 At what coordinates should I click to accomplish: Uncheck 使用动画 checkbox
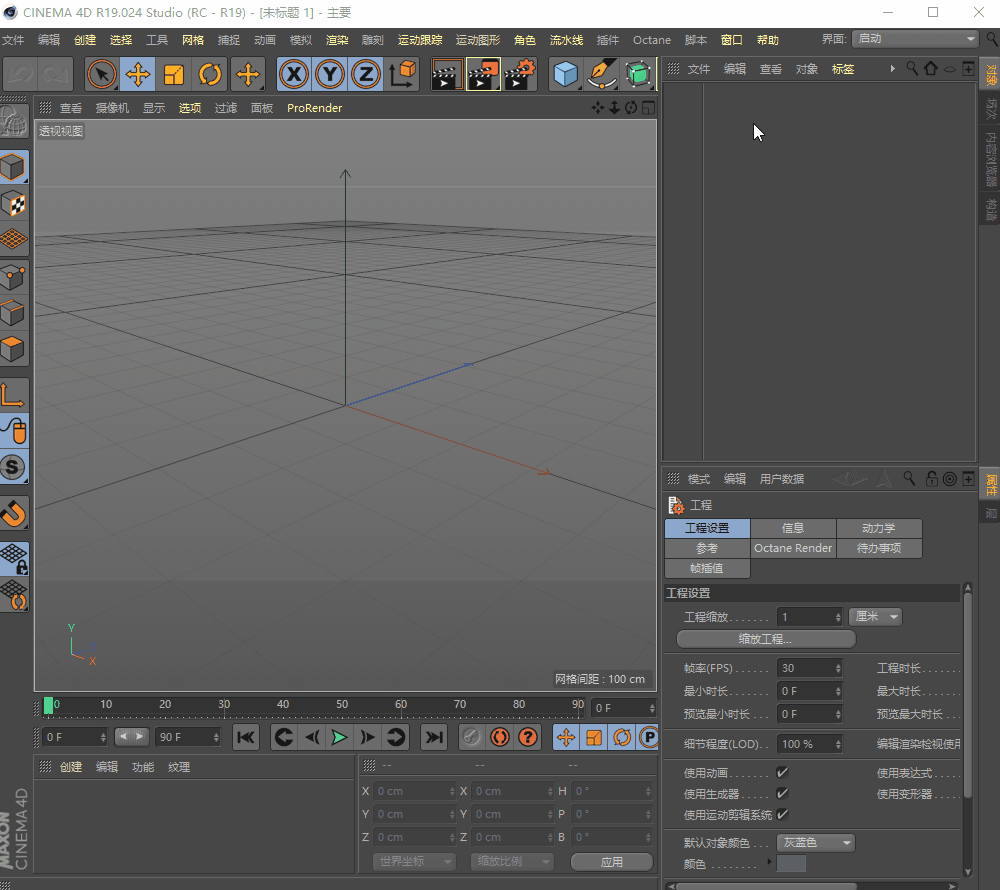click(x=783, y=773)
